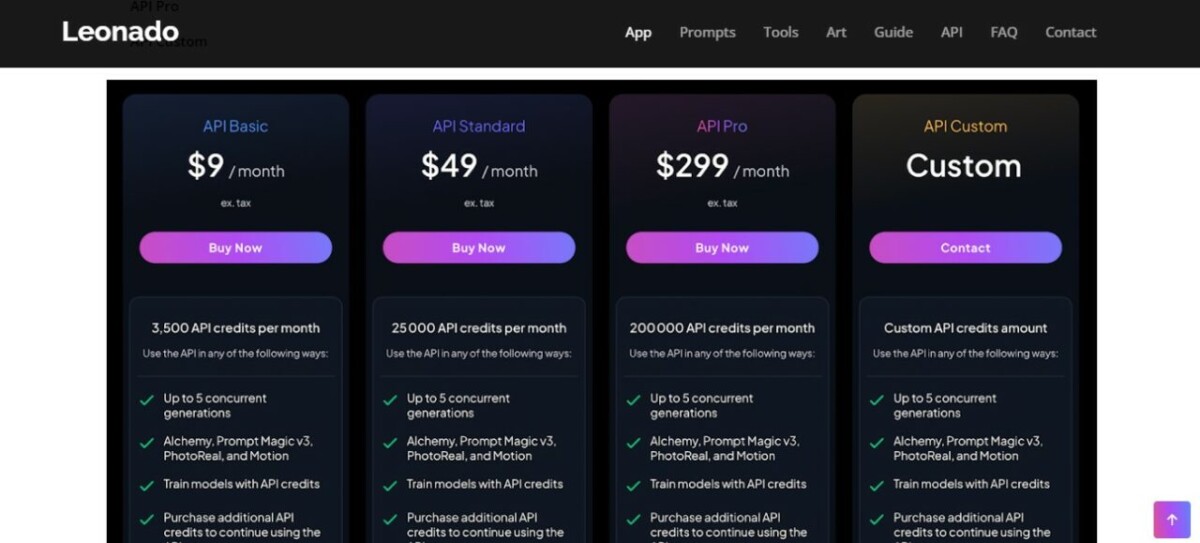This screenshot has height=543, width=1200.
Task: Click the checkmark beside API Standard Alchemy feature
Action: tap(390, 443)
